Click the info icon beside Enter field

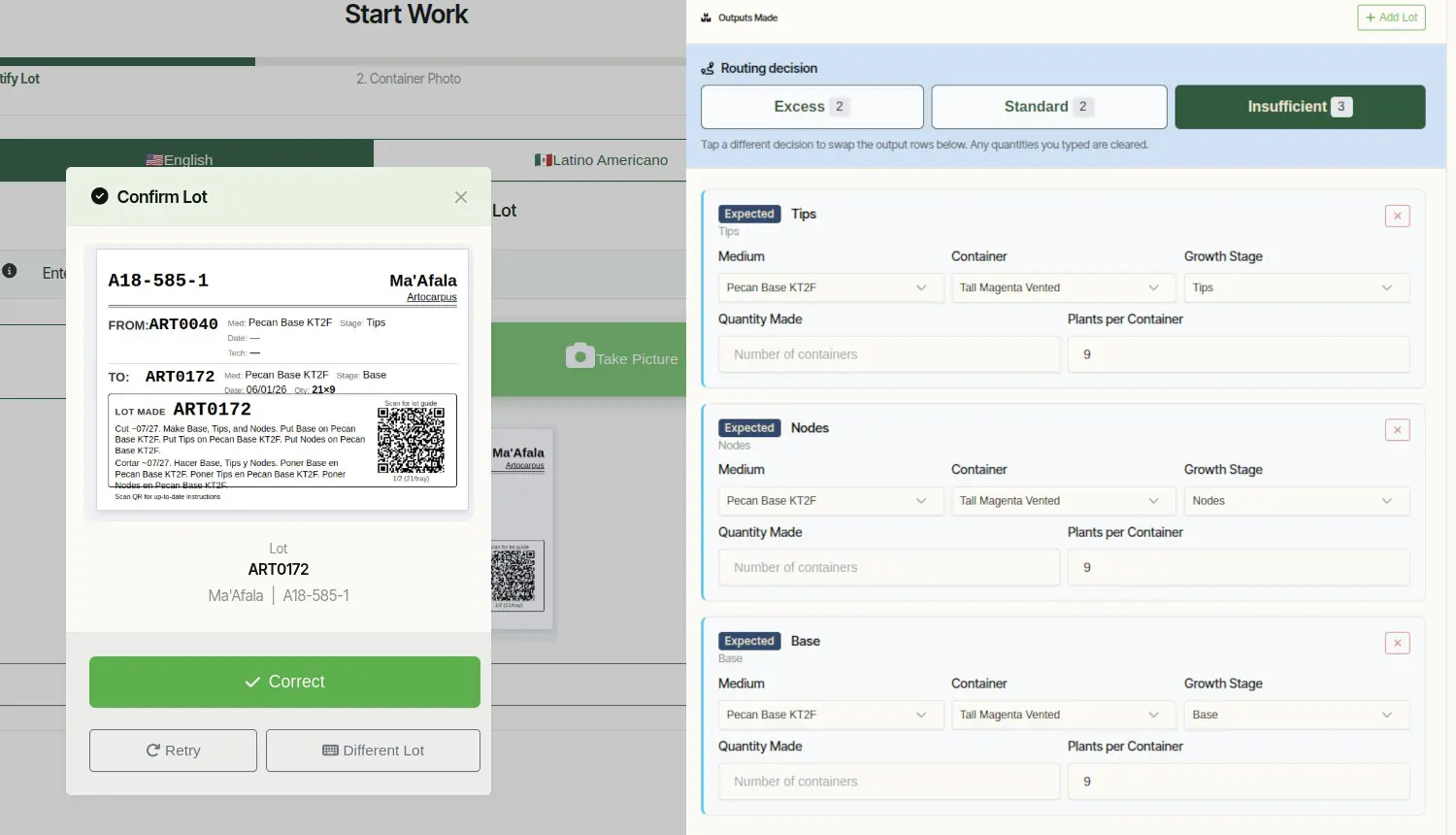[10, 271]
